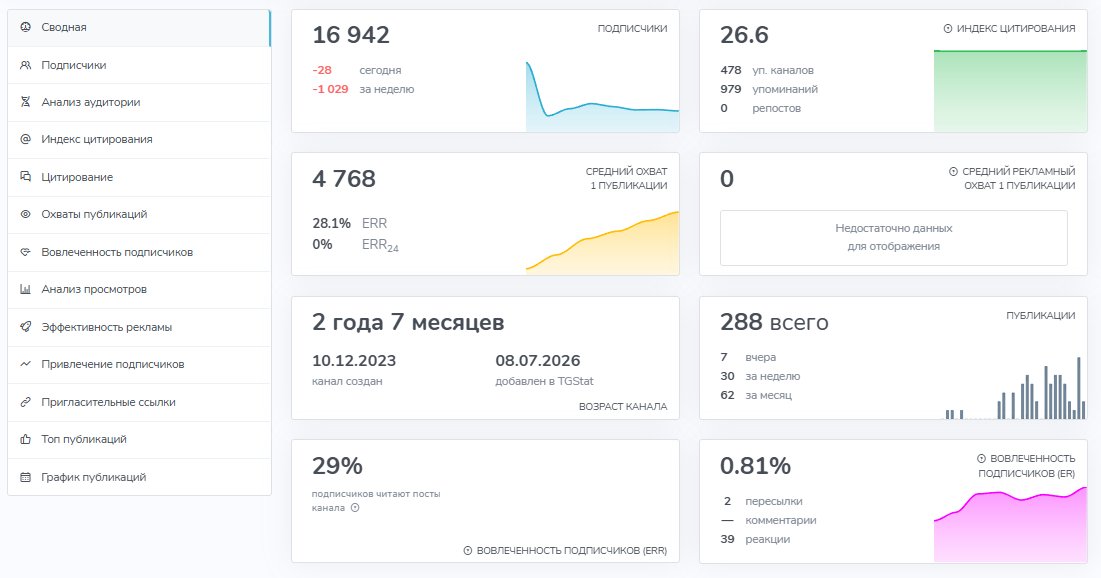Click the calendar icon for График публикаций

[25, 477]
